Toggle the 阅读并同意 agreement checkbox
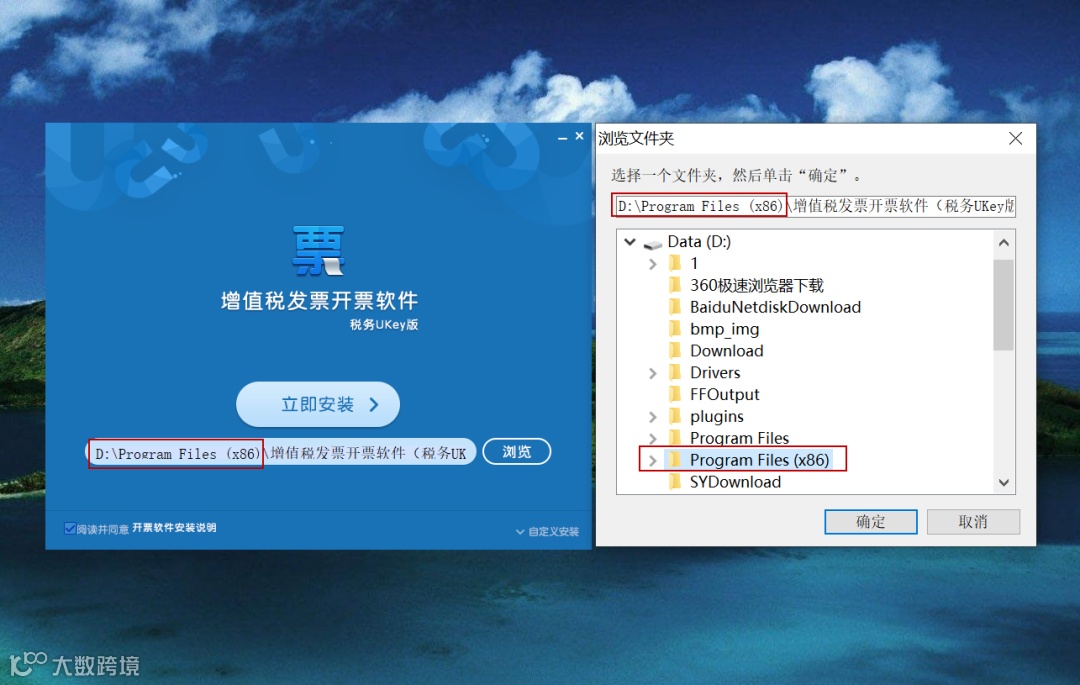The image size is (1080, 685). (70, 528)
